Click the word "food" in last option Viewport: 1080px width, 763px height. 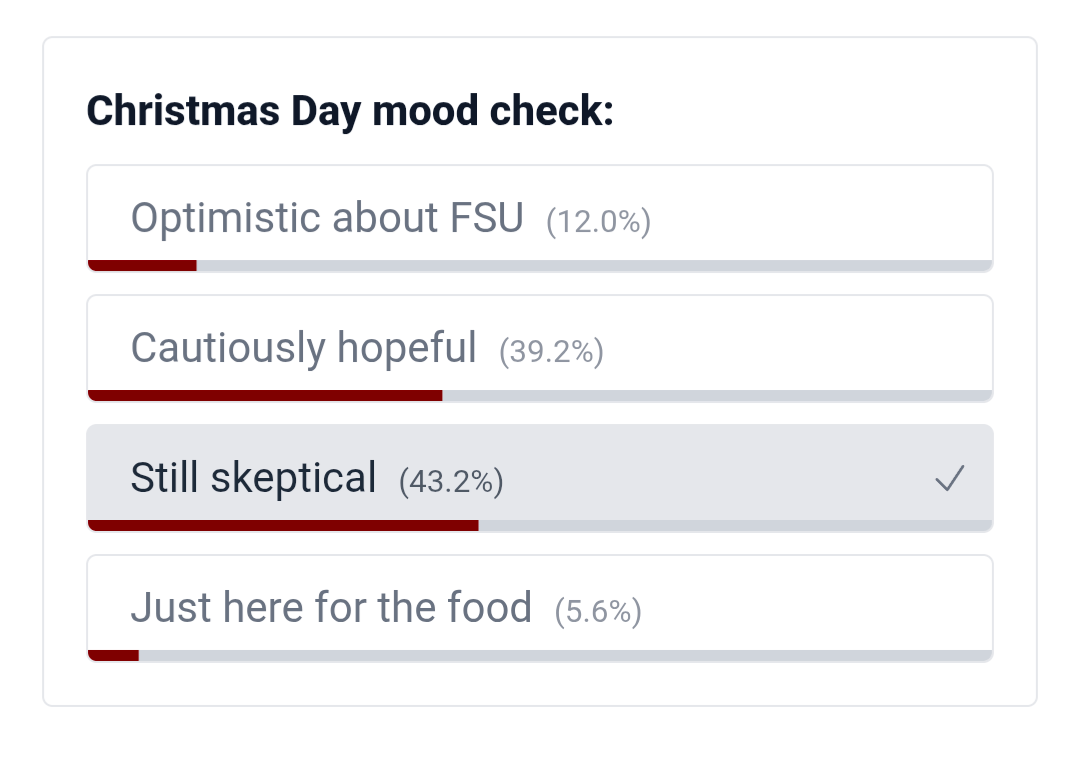point(490,608)
